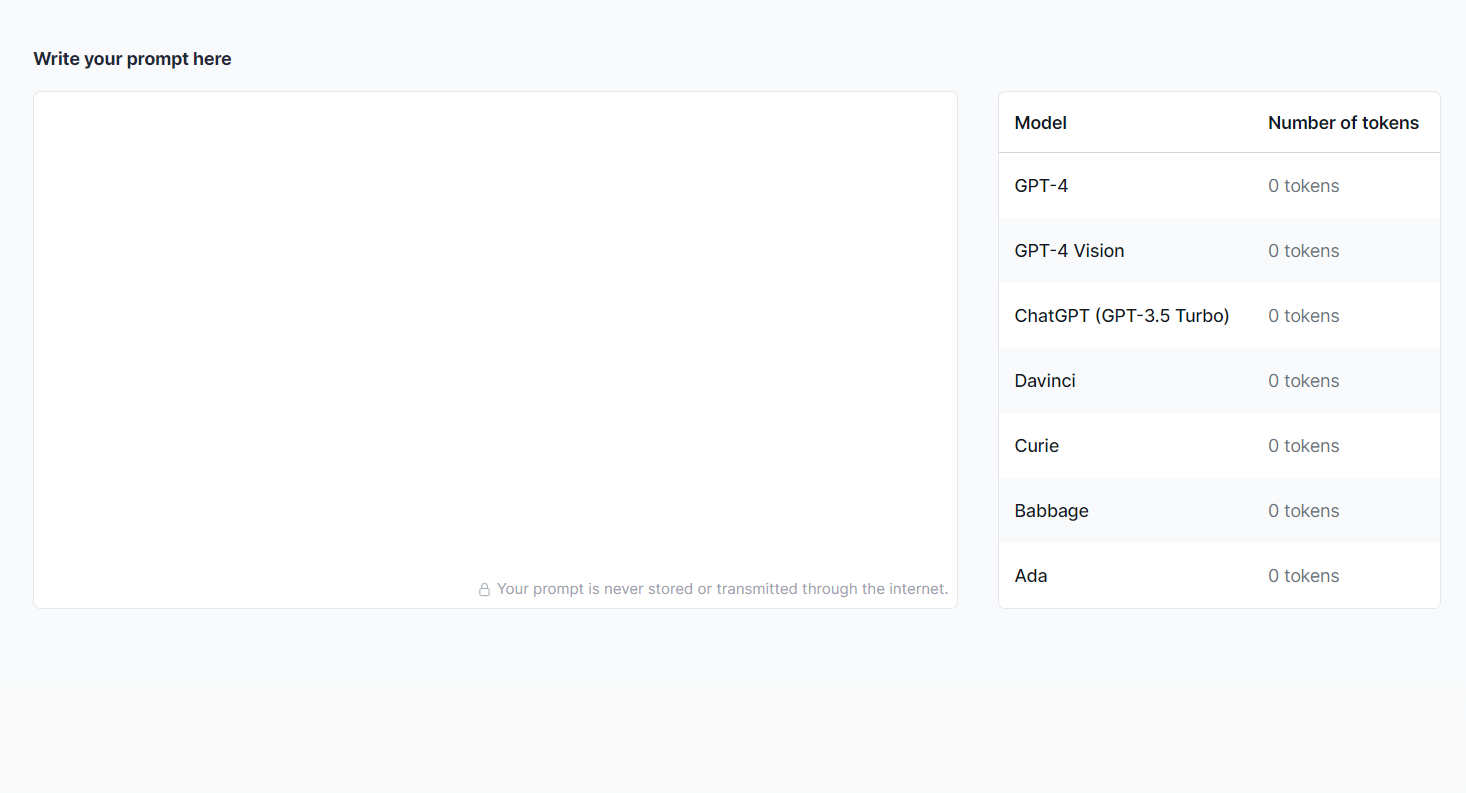Select the ChatGPT (GPT-3.5 Turbo) row

pos(1121,316)
